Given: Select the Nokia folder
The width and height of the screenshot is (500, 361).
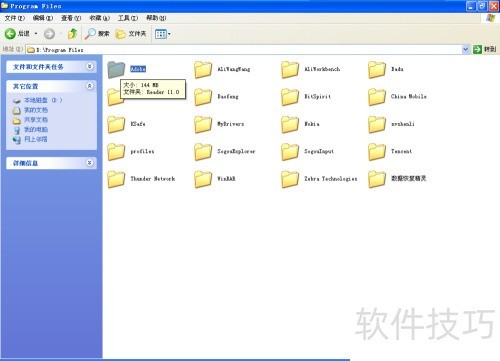Looking at the screenshot, I should point(301,124).
